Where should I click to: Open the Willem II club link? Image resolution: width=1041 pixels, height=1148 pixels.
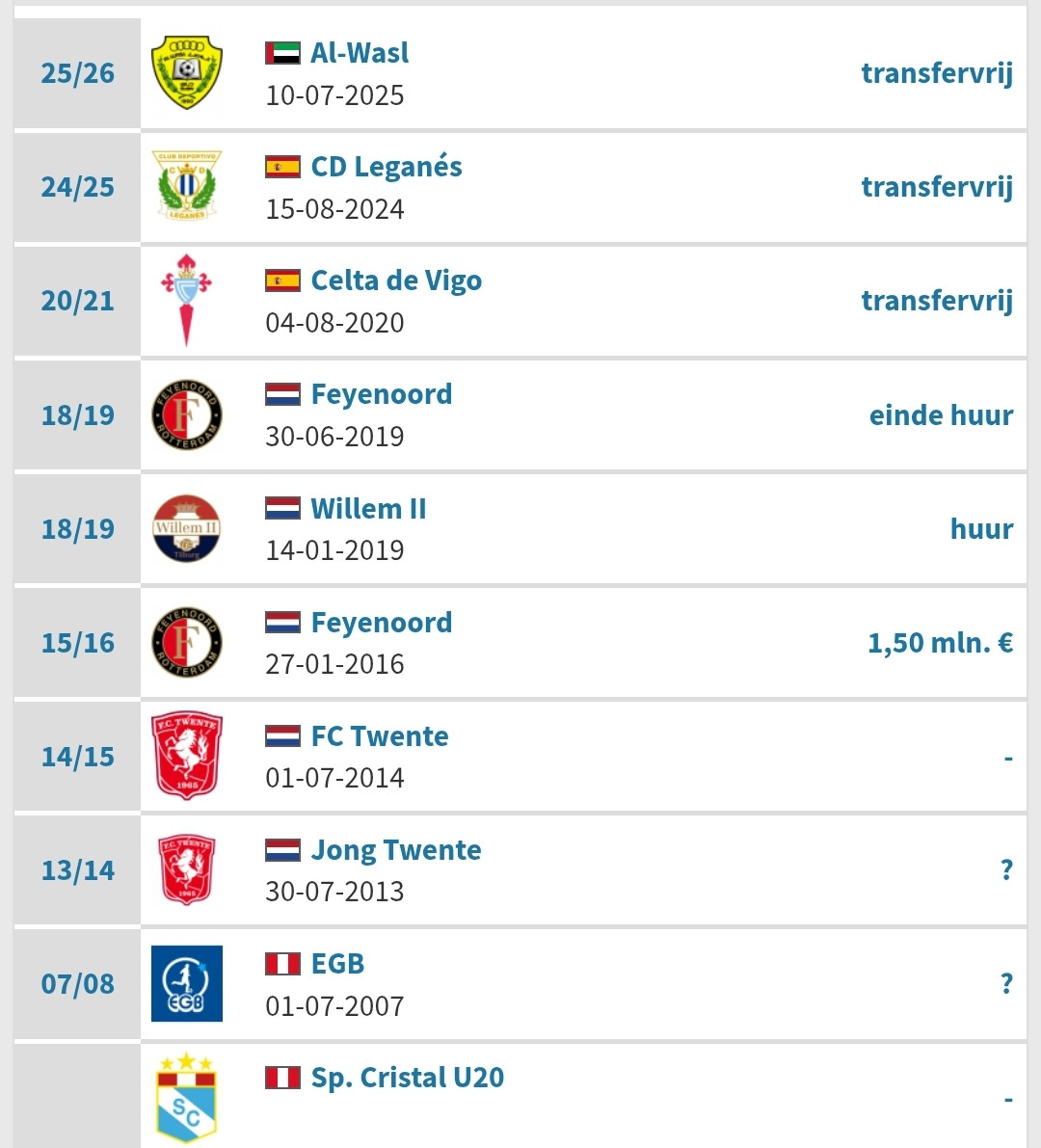(x=368, y=509)
